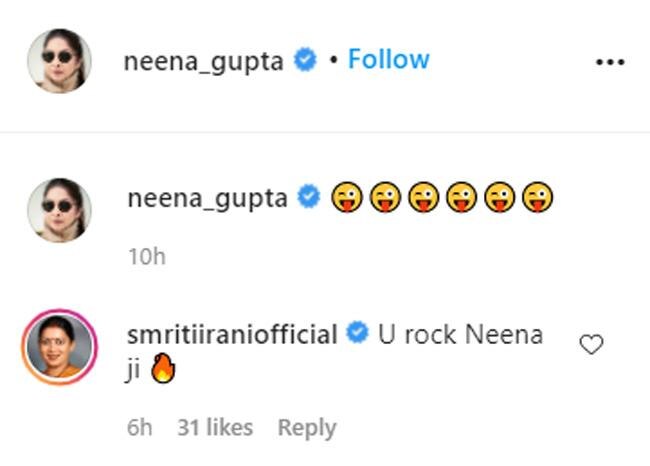Click the last tongue-out emoji in the caption
The width and height of the screenshot is (650, 466).
tap(537, 198)
